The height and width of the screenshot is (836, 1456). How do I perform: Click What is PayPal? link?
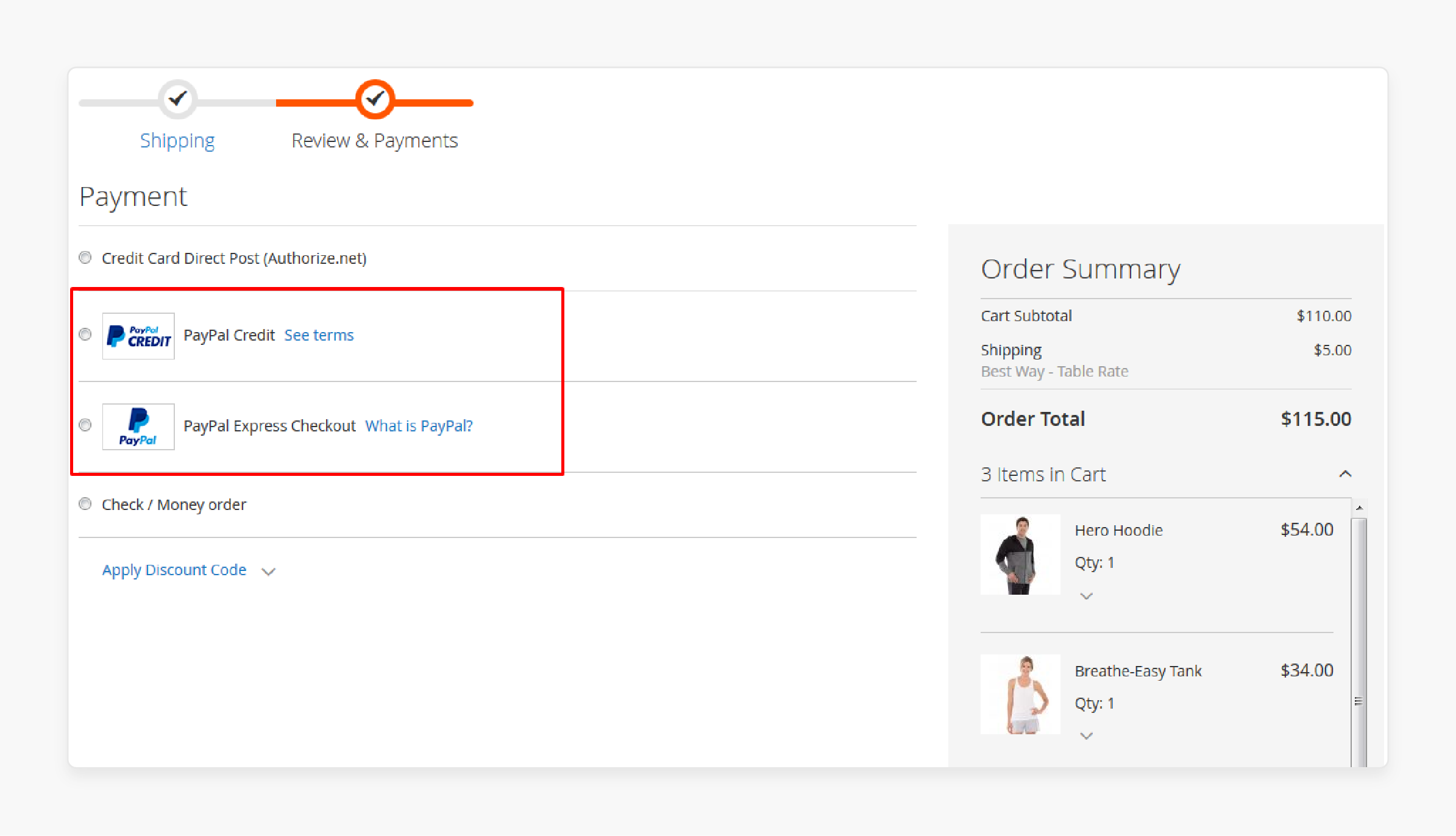click(420, 425)
